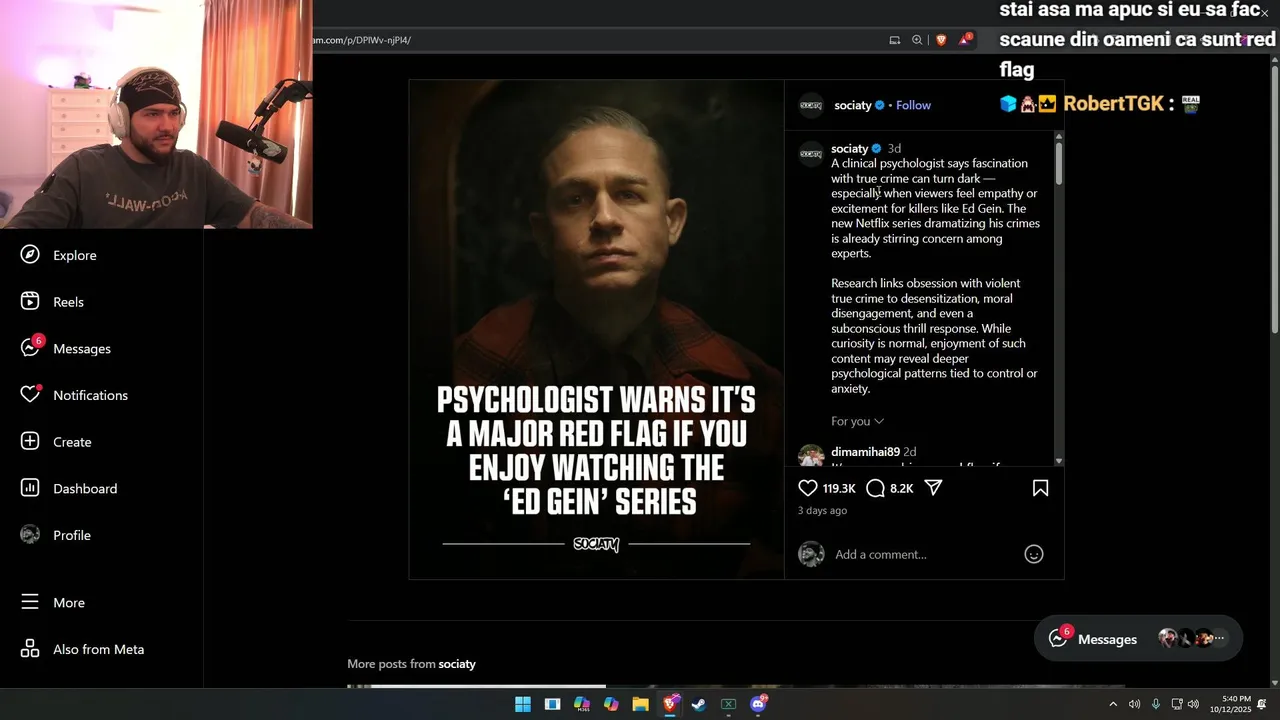This screenshot has height=720, width=1280.
Task: Open the notification bell in taskbar
Action: [1262, 704]
